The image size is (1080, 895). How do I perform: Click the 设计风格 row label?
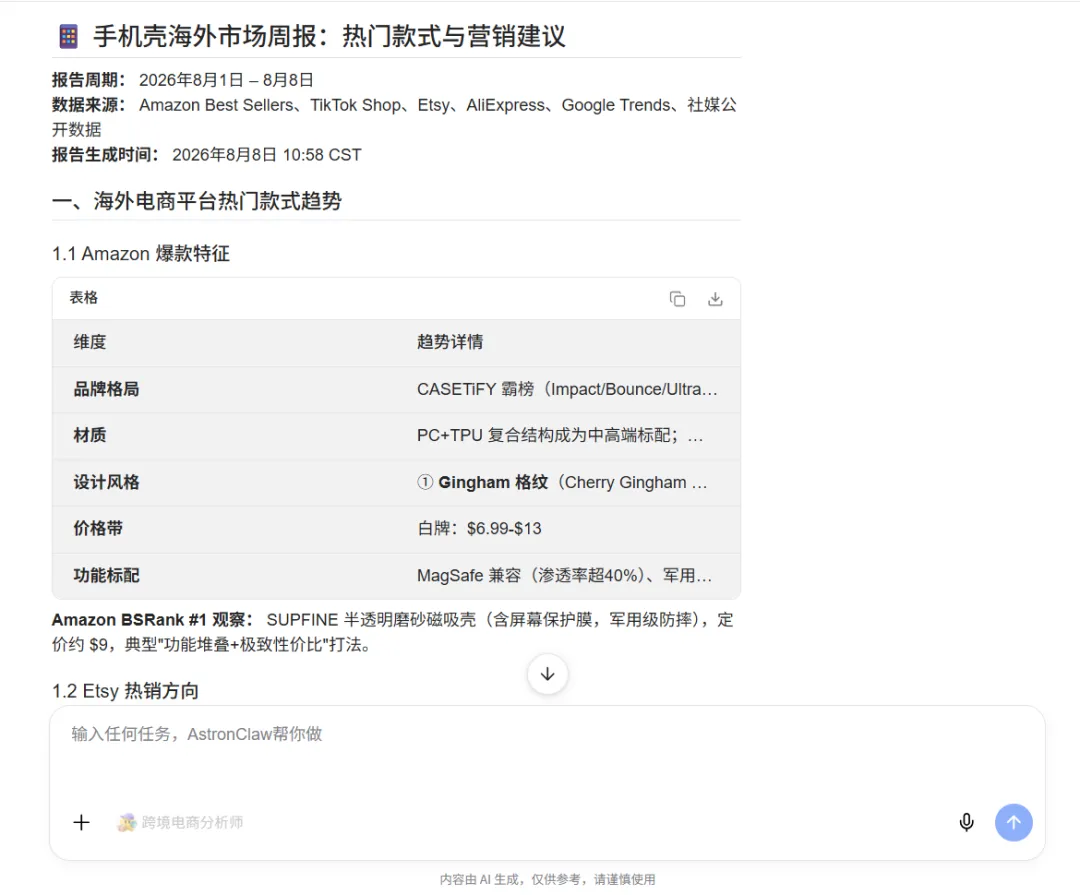(x=106, y=482)
